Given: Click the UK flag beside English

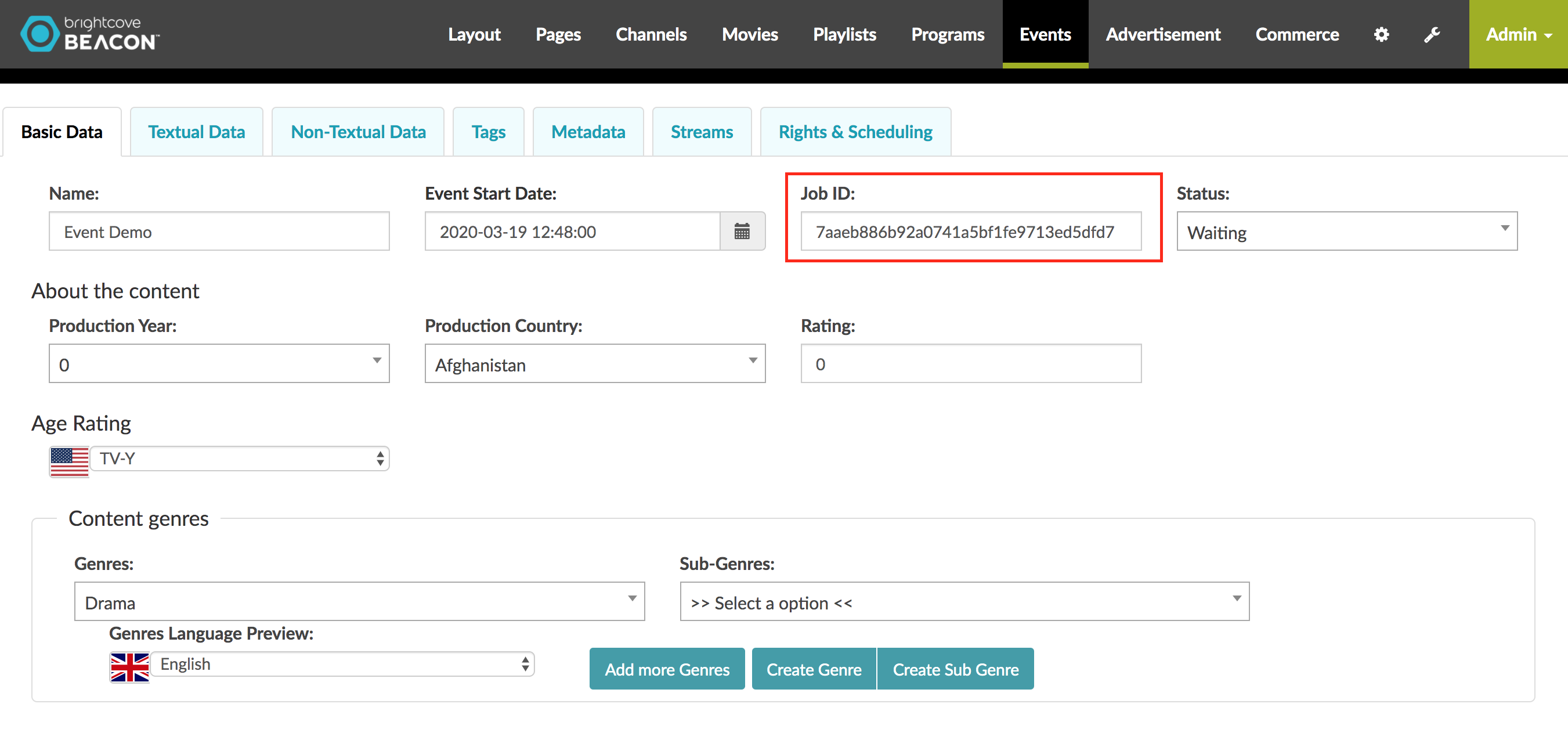Looking at the screenshot, I should coord(129,667).
